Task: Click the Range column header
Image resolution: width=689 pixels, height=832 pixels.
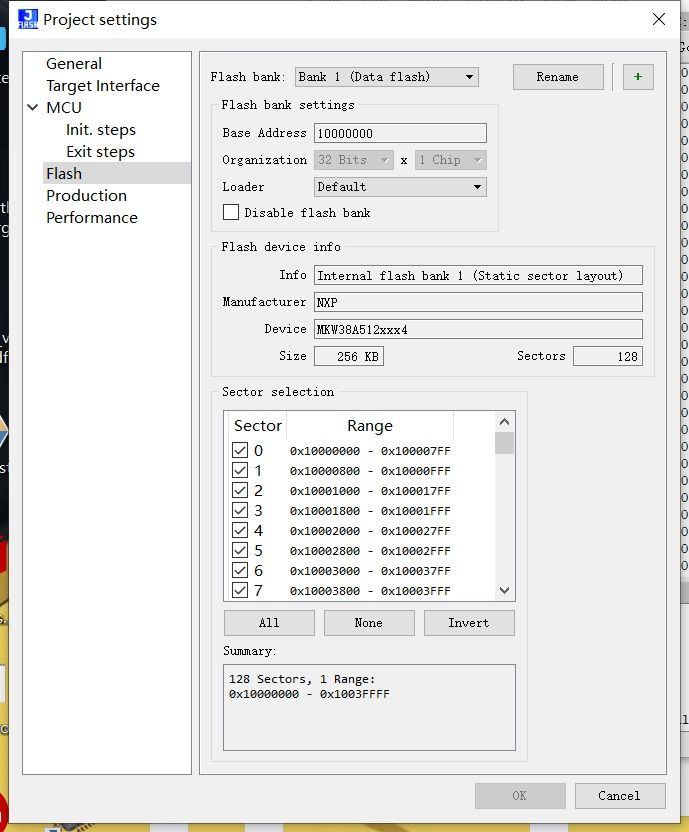Action: [x=370, y=426]
